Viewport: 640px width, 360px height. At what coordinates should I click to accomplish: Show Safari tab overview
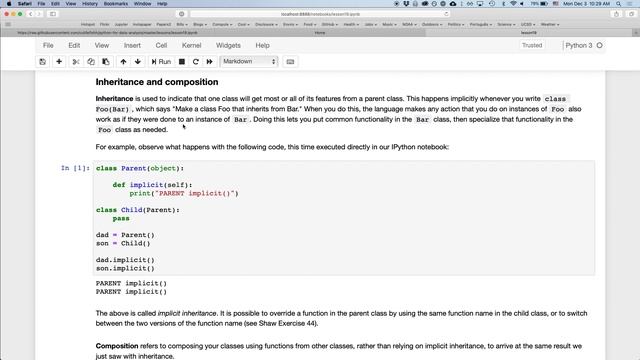[631, 14]
